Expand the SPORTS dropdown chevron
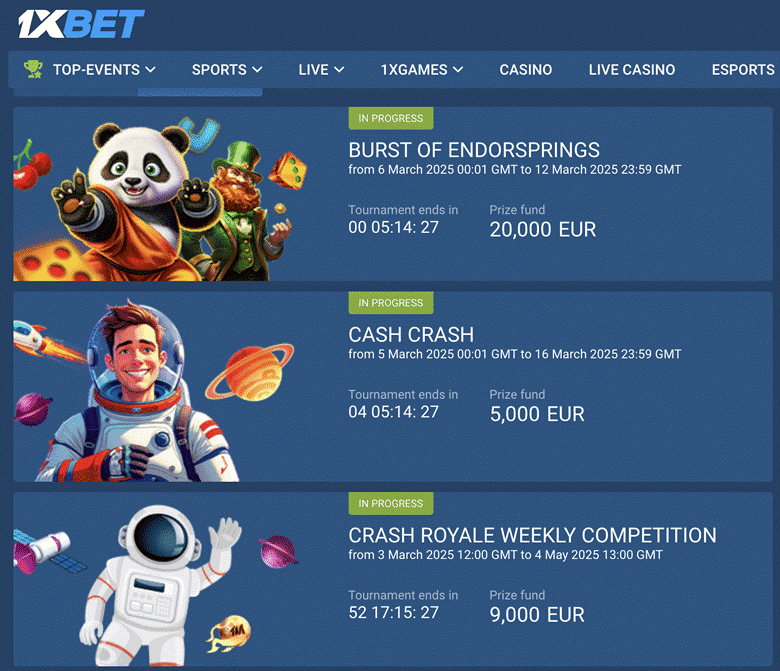 click(257, 70)
